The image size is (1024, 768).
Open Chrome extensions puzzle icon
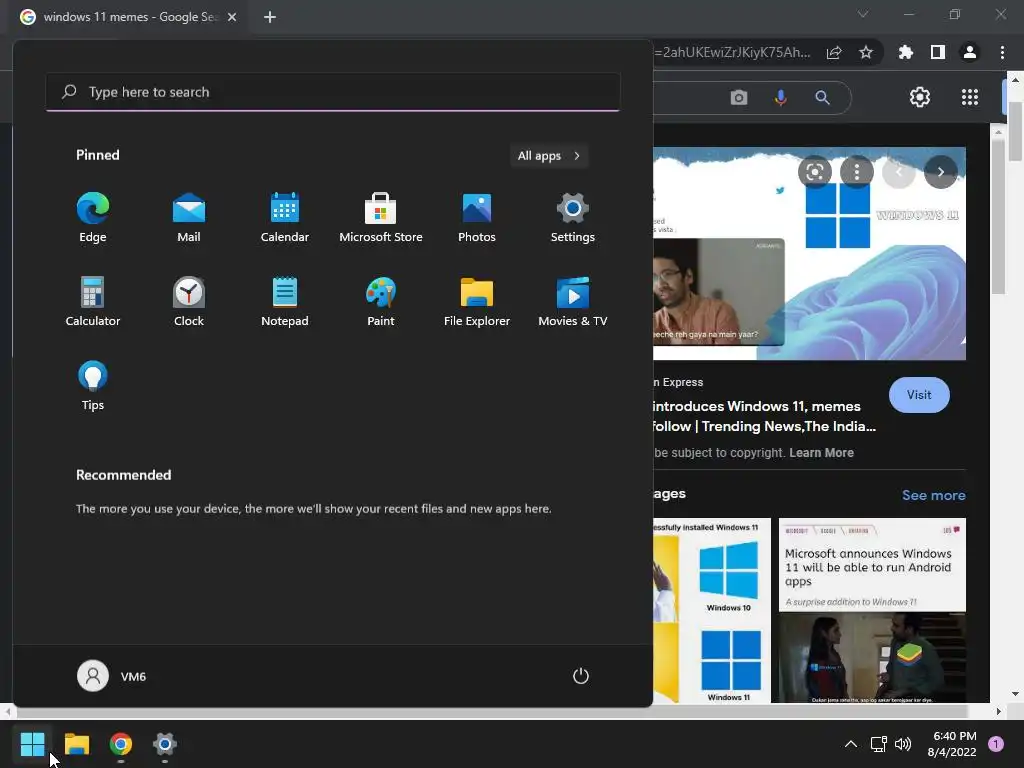click(906, 52)
